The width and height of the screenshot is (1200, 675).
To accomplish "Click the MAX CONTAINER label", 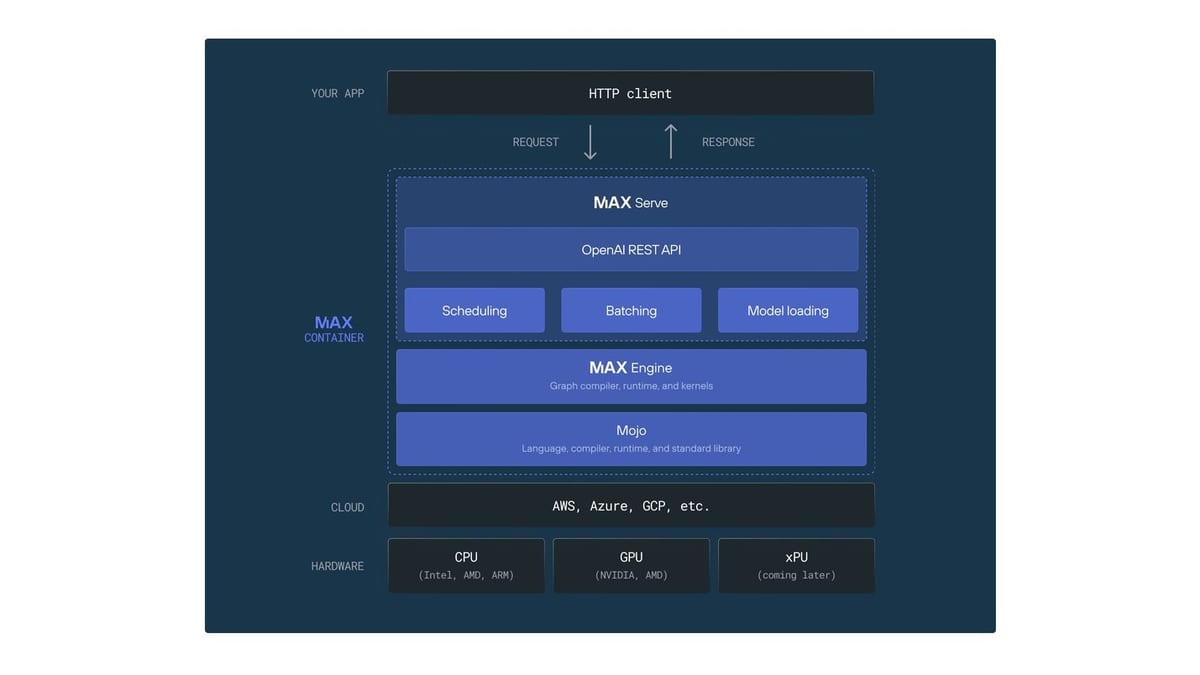I will click(334, 329).
